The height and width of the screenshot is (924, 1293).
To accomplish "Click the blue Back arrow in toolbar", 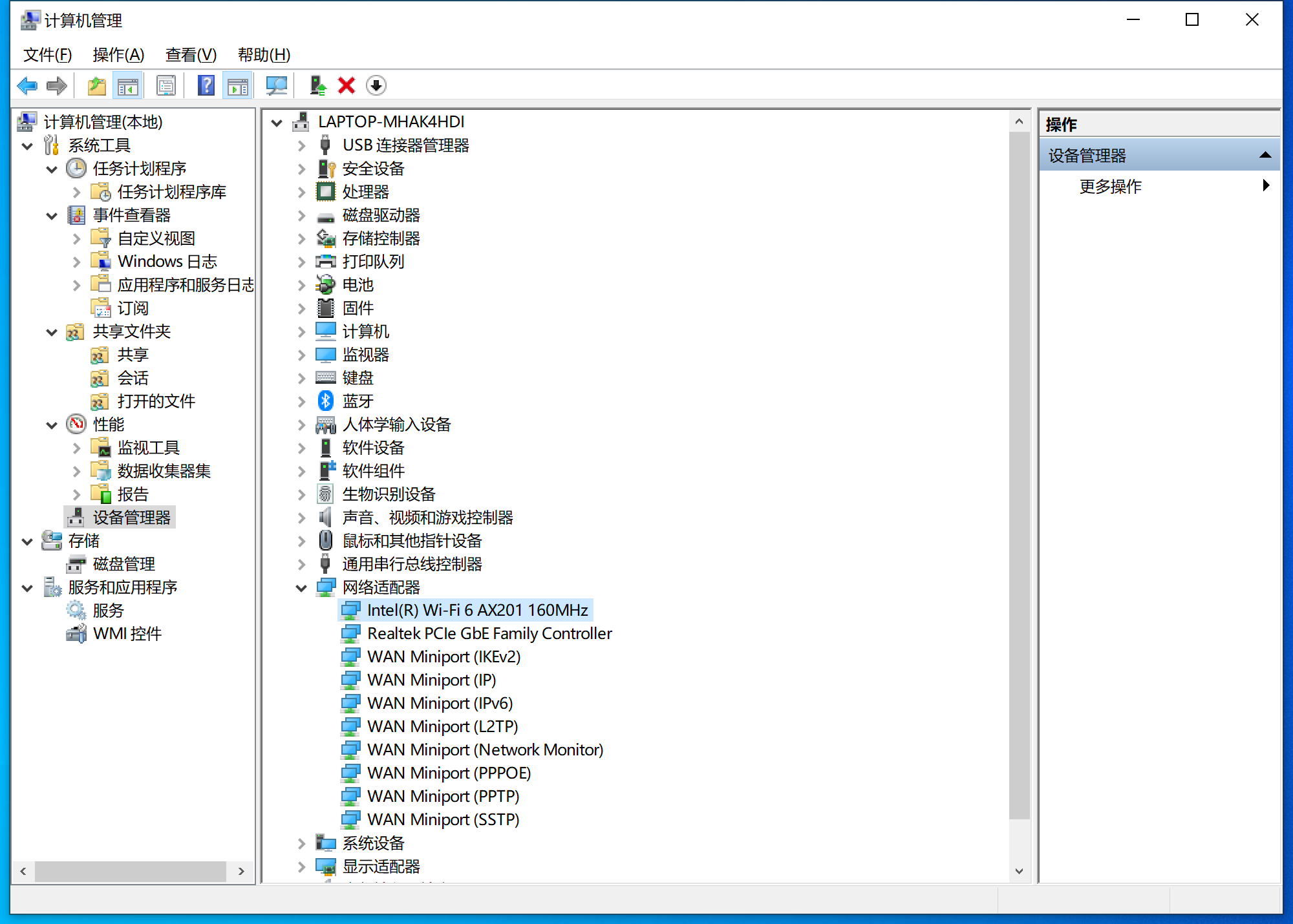I will point(27,85).
